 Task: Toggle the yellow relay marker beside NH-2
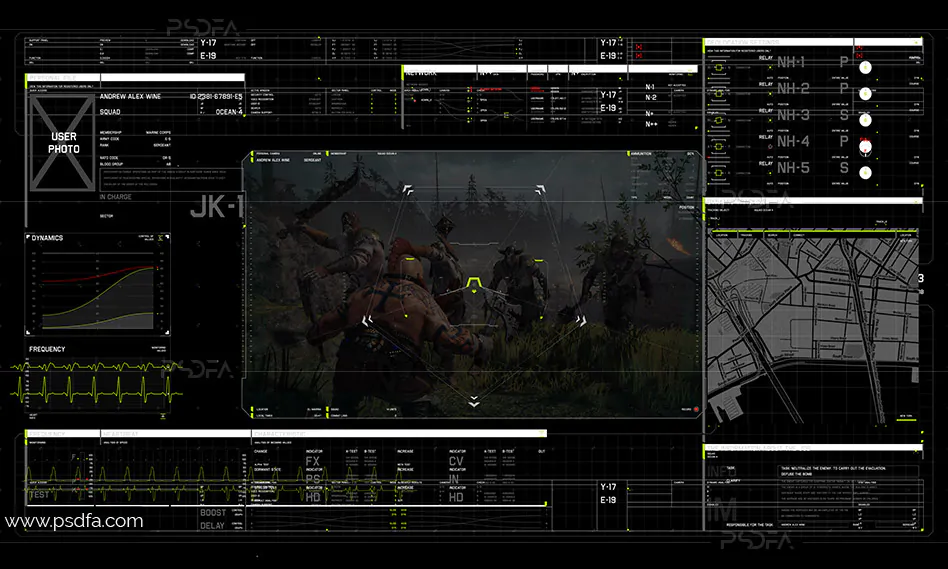(770, 94)
